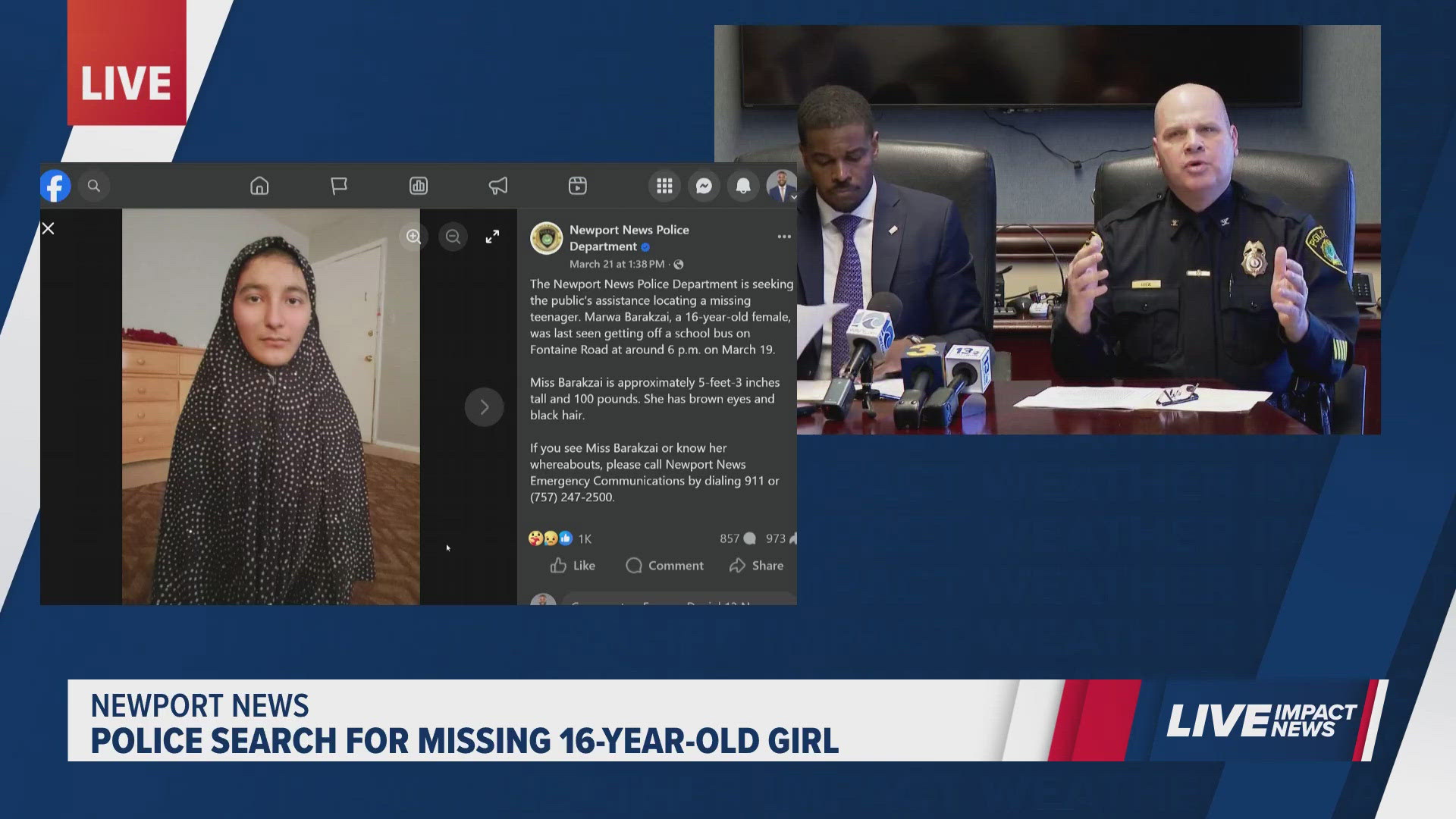
Task: Show the 857 comments count
Action: pos(738,538)
